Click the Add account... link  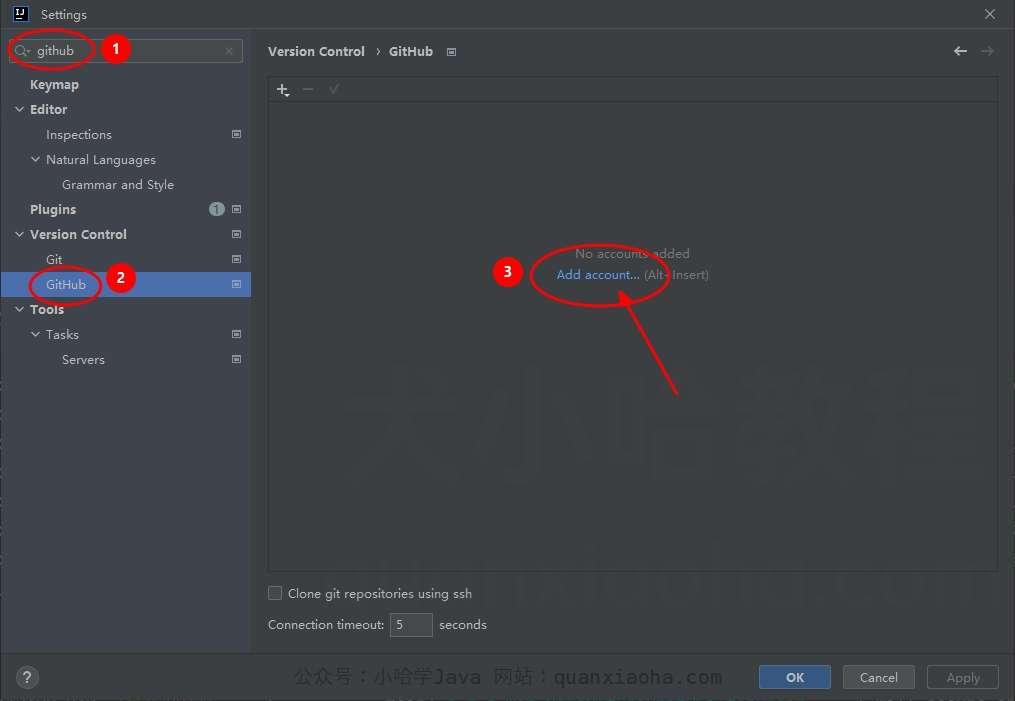598,274
